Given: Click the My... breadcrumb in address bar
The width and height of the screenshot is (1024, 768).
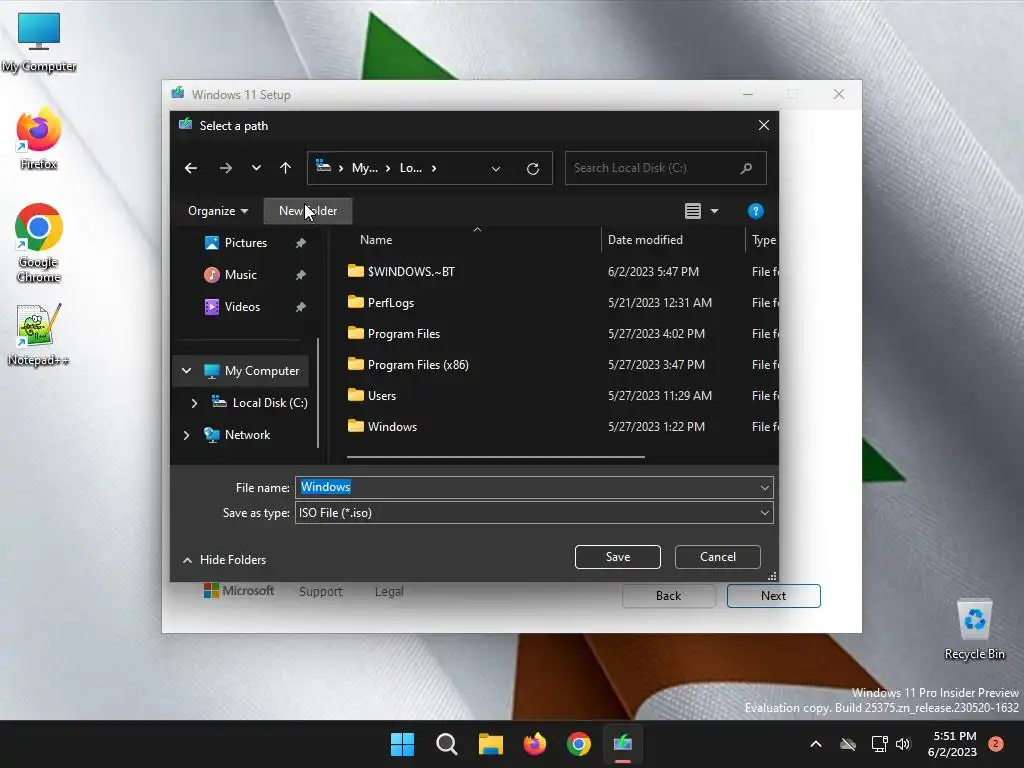Looking at the screenshot, I should point(364,168).
